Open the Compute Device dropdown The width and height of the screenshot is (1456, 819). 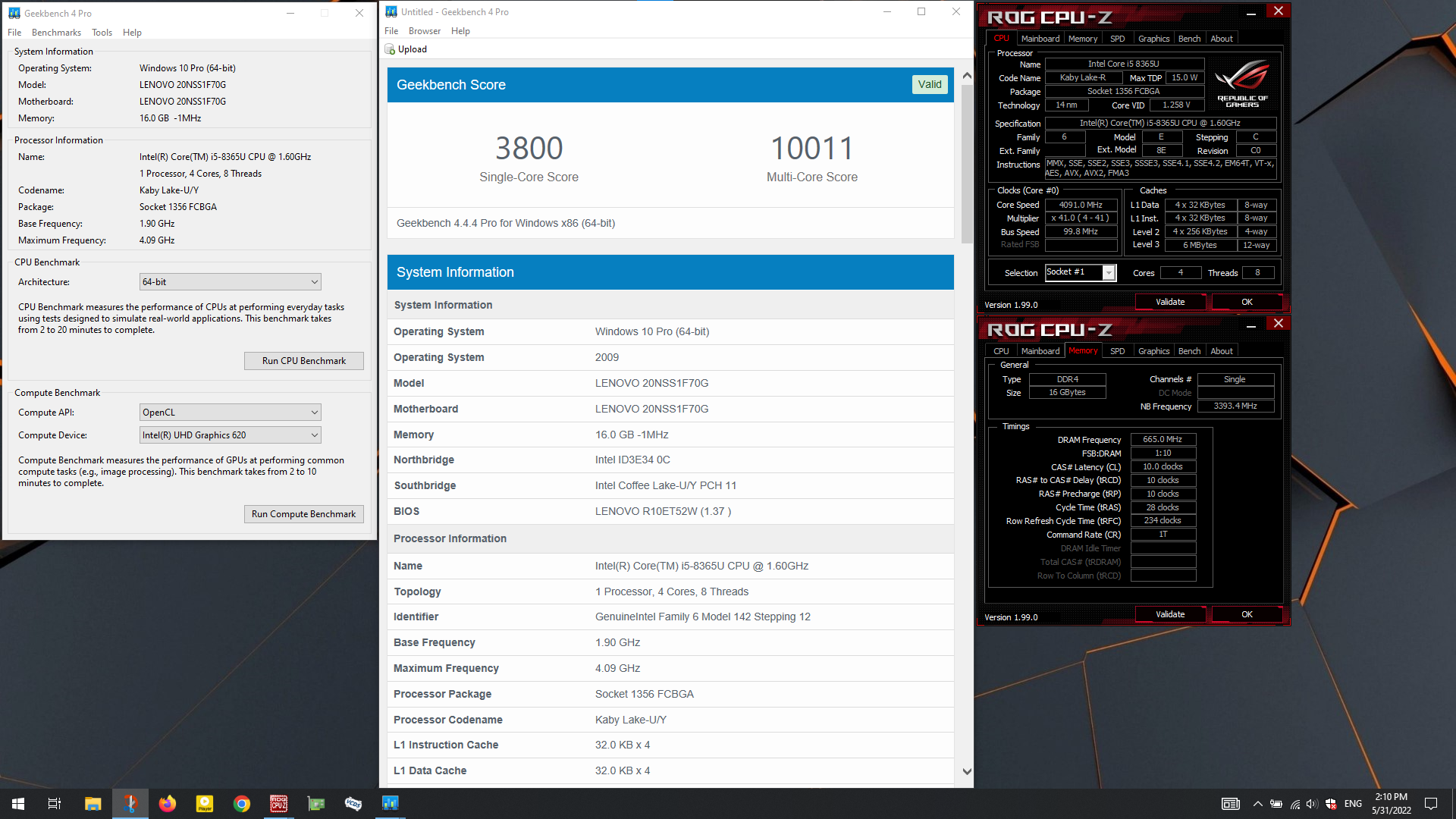point(231,435)
